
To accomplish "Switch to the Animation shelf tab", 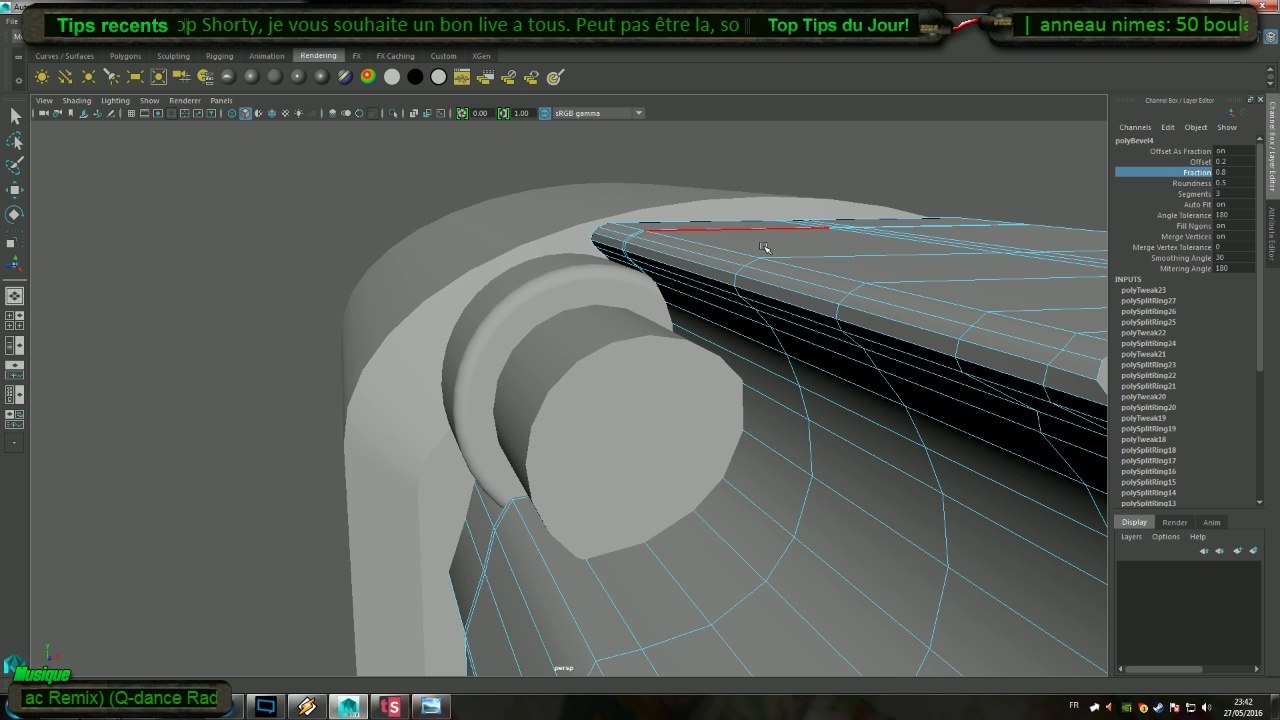I will click(x=266, y=56).
